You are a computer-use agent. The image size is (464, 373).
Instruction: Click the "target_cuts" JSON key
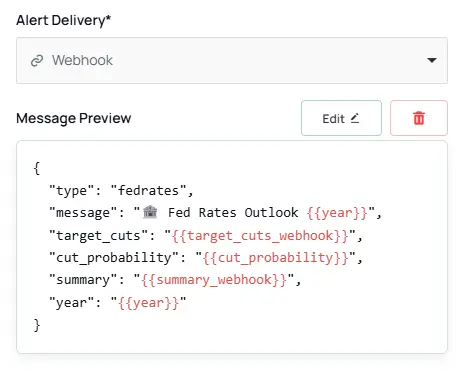tap(98, 236)
